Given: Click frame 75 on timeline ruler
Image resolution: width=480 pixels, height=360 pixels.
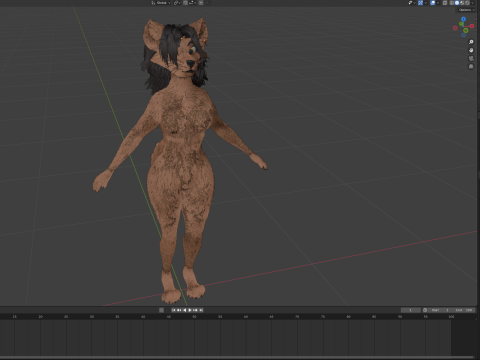Looking at the screenshot, I should click(323, 316).
